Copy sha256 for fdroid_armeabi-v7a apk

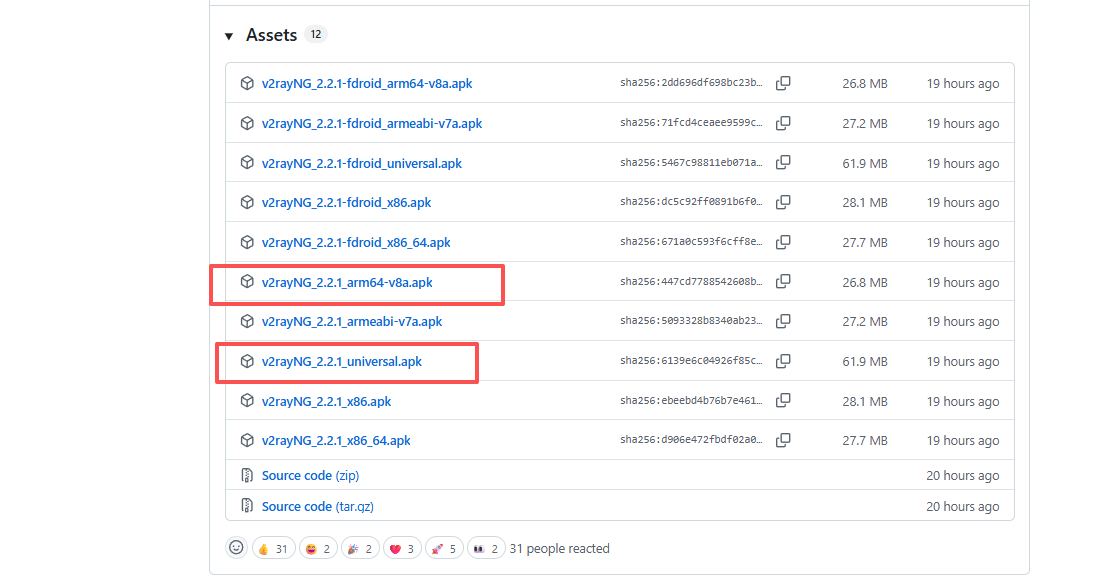tap(783, 123)
